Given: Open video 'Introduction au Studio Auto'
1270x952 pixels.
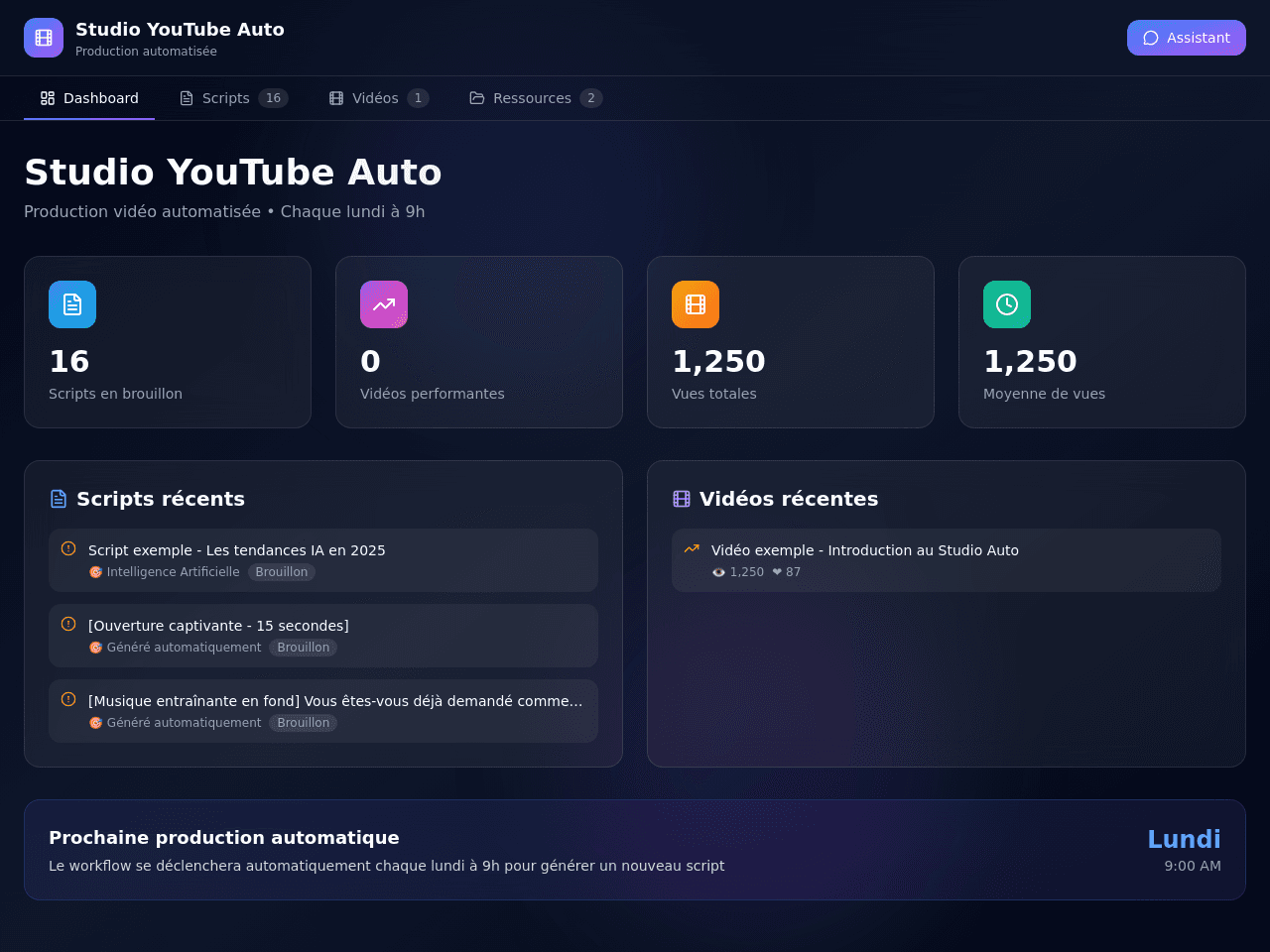Looking at the screenshot, I should tap(947, 560).
